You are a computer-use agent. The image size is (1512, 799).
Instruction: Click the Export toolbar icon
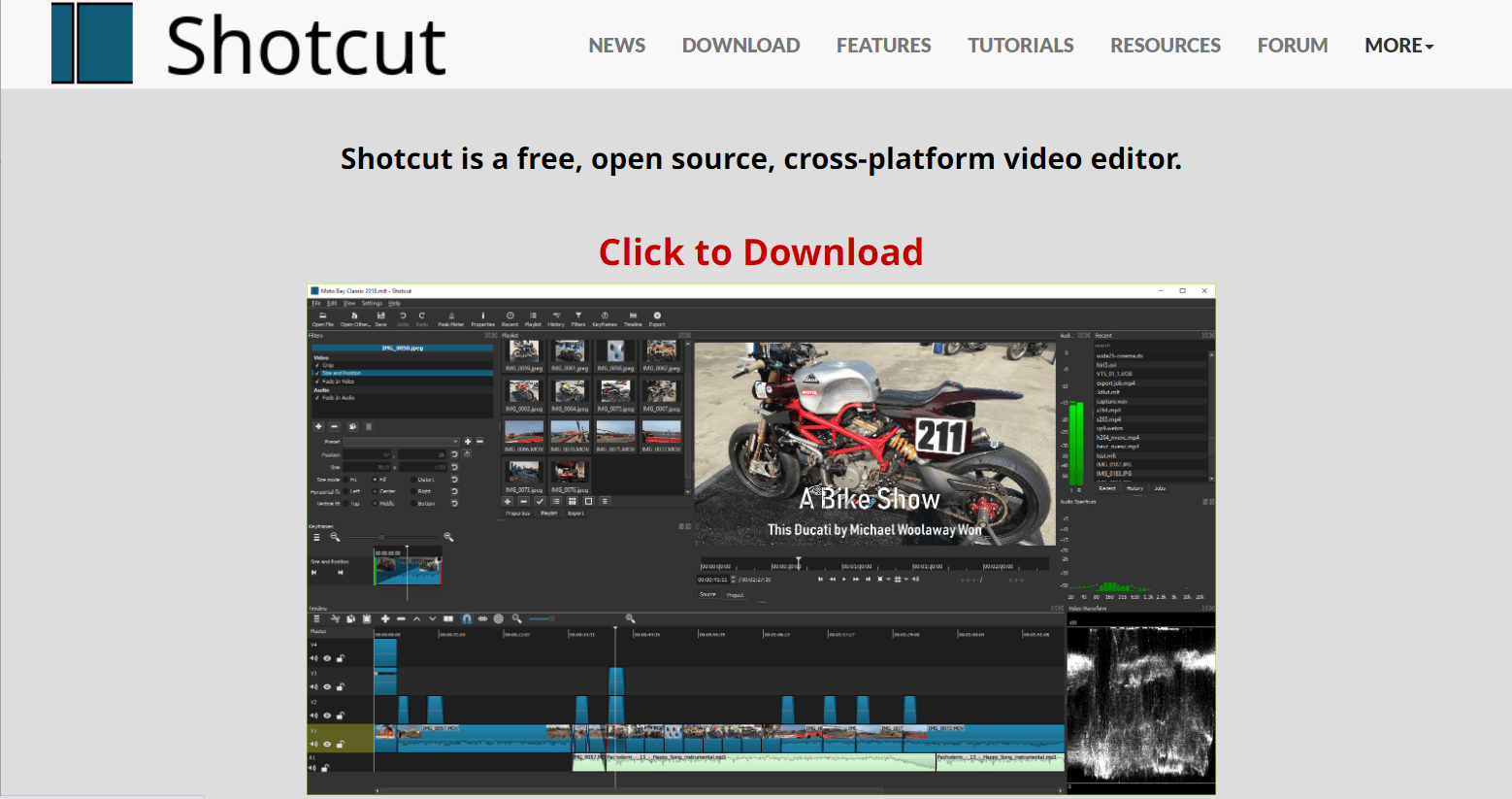(x=657, y=318)
